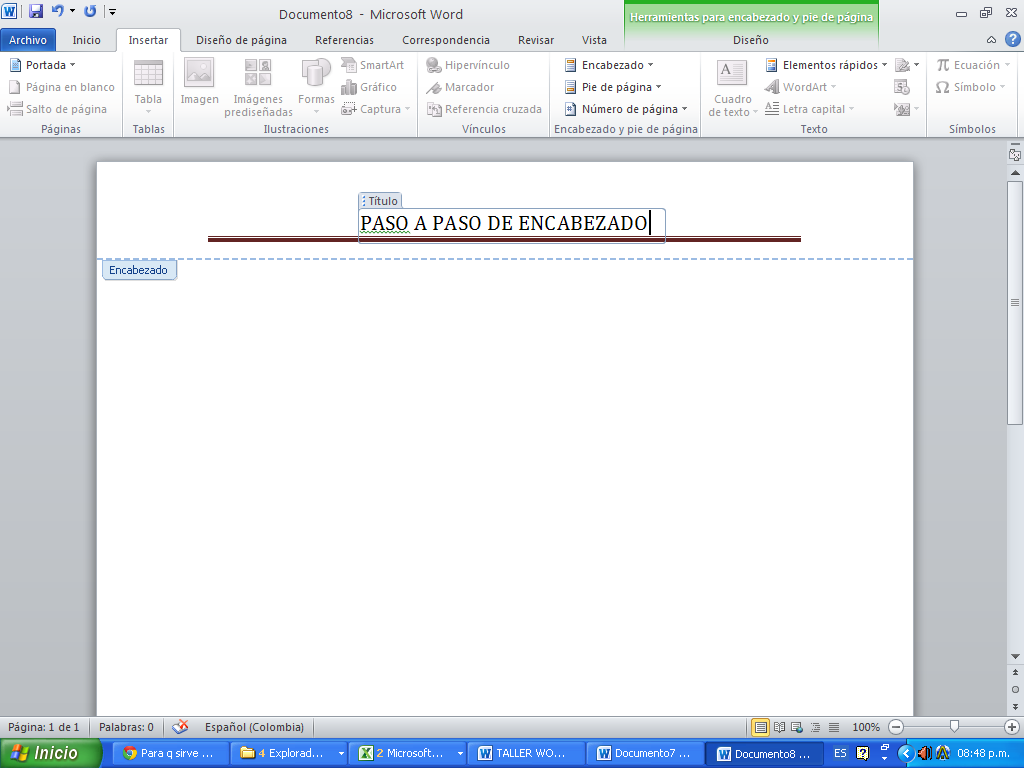Select Full Screen Reading view button
Screen dimensions: 1024x768
point(779,727)
